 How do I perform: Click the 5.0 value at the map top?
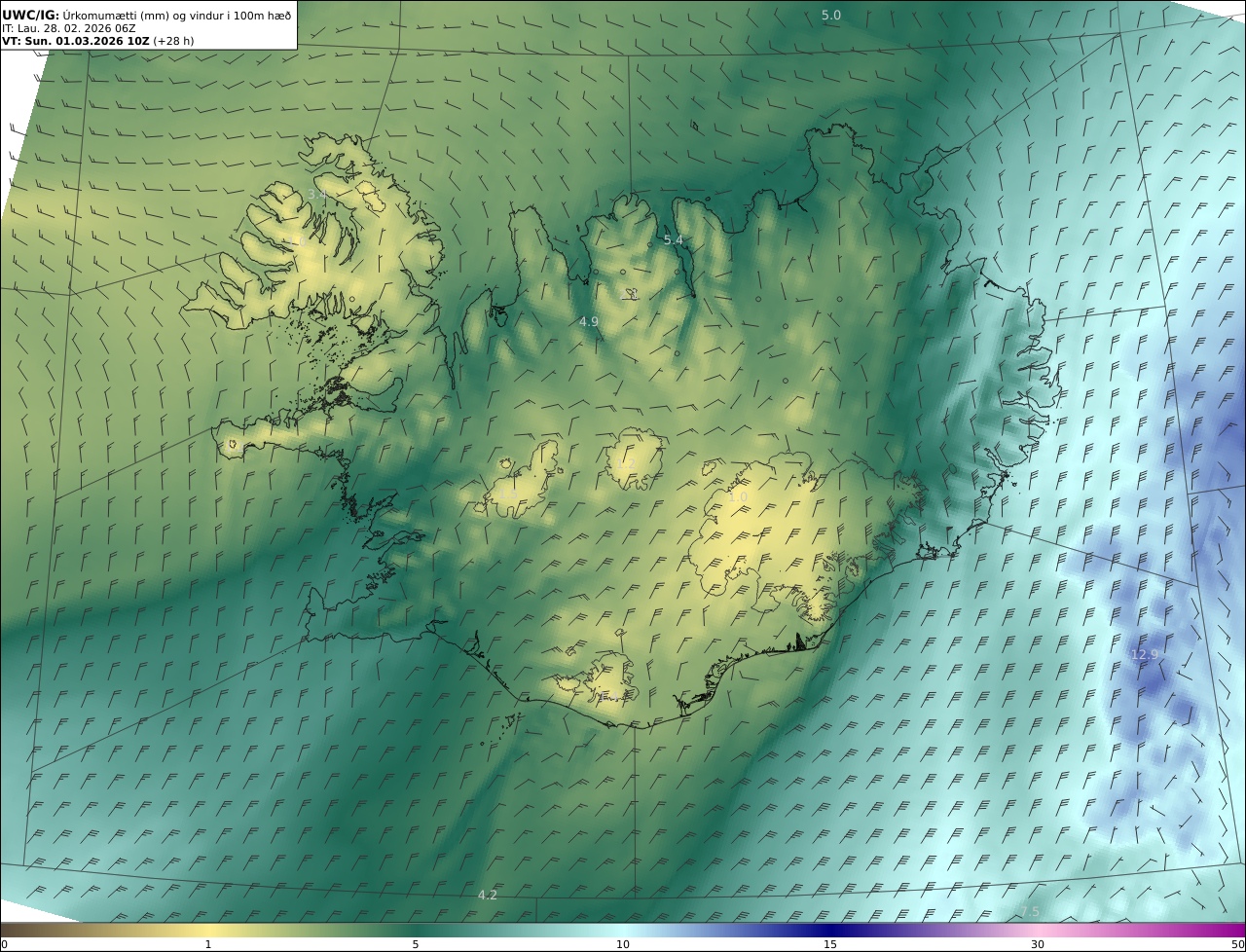831,15
